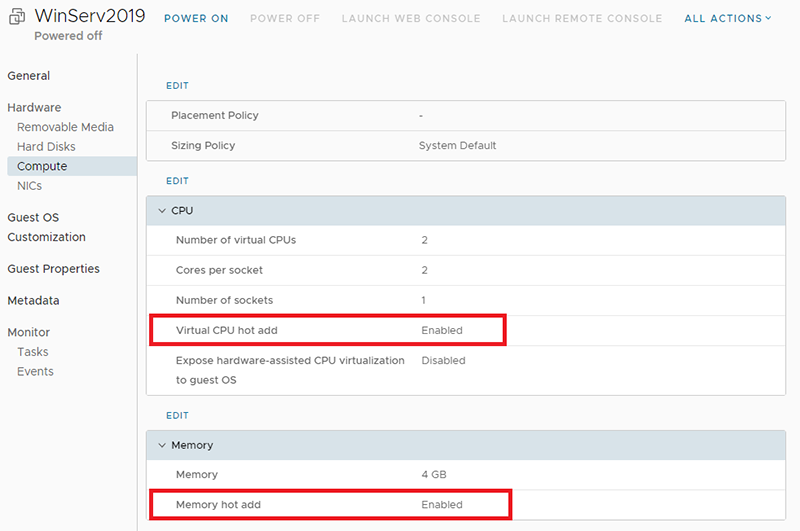Edit the Memory settings
The image size is (800, 531).
pos(177,416)
